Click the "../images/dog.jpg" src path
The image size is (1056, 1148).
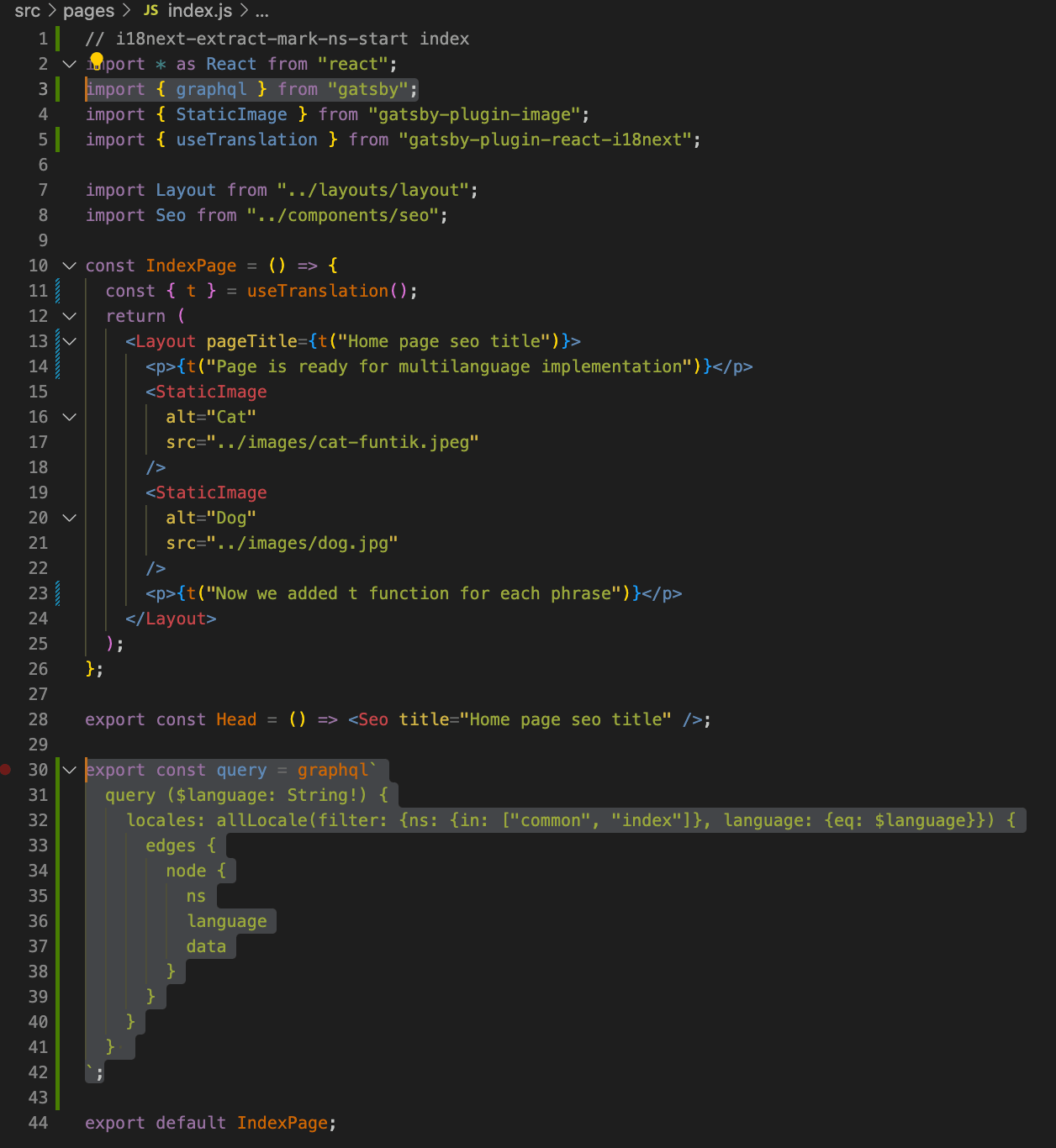pyautogui.click(x=303, y=543)
